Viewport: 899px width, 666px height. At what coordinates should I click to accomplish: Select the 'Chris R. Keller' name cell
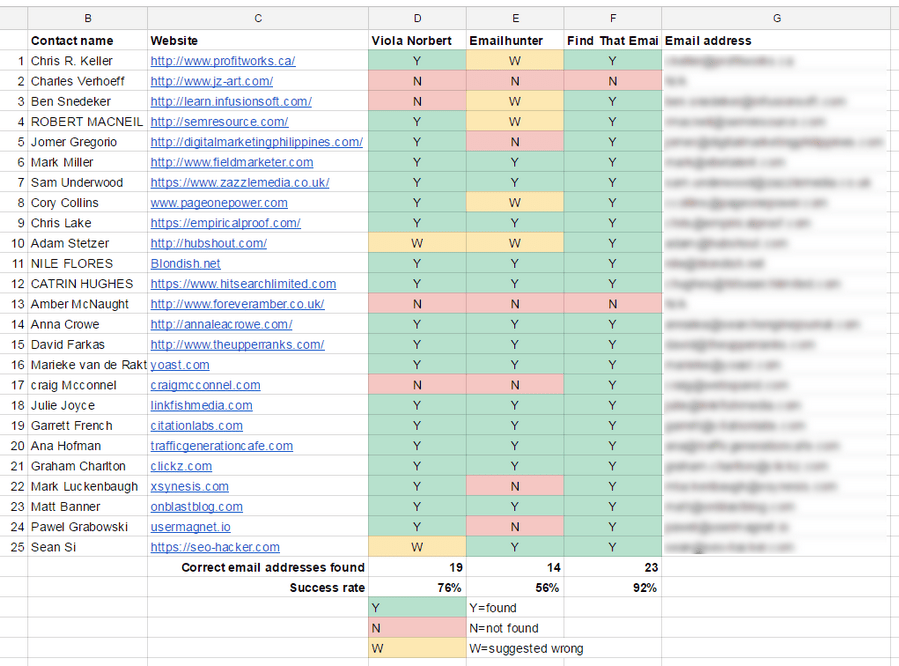(x=87, y=61)
